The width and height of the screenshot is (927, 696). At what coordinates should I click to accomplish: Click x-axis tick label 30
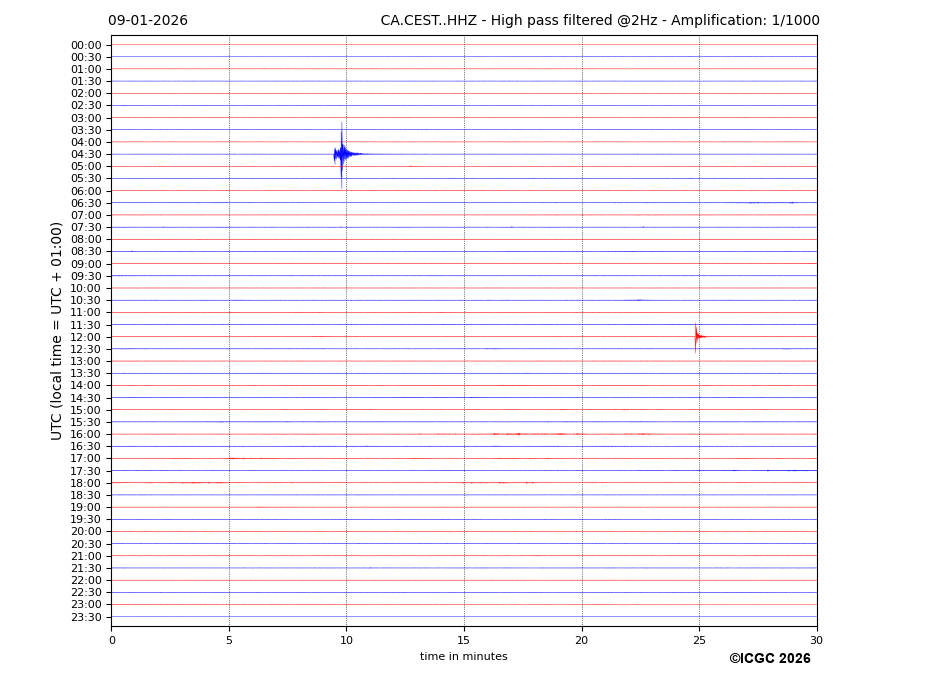tap(816, 640)
